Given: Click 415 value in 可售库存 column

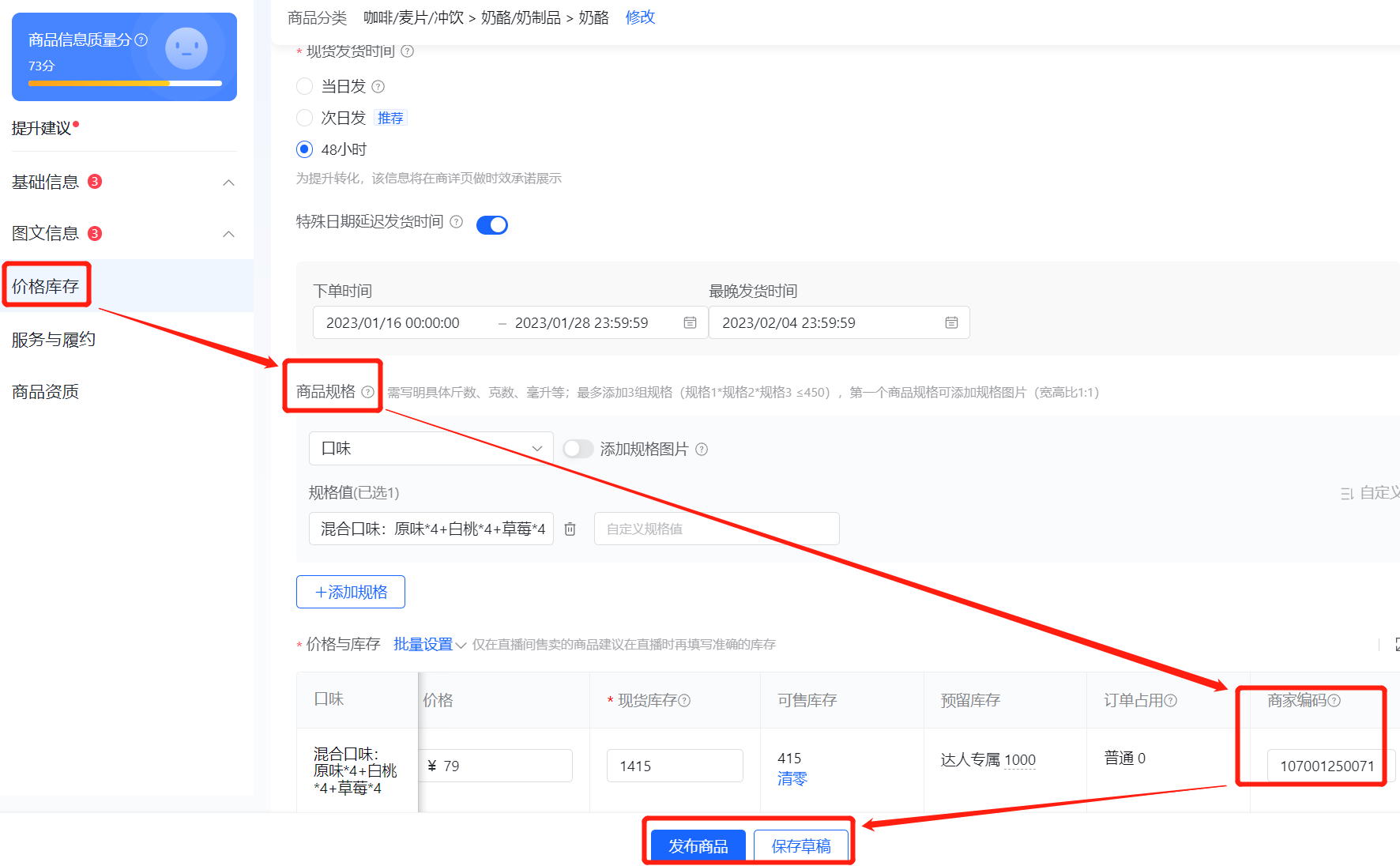Looking at the screenshot, I should click(x=789, y=758).
